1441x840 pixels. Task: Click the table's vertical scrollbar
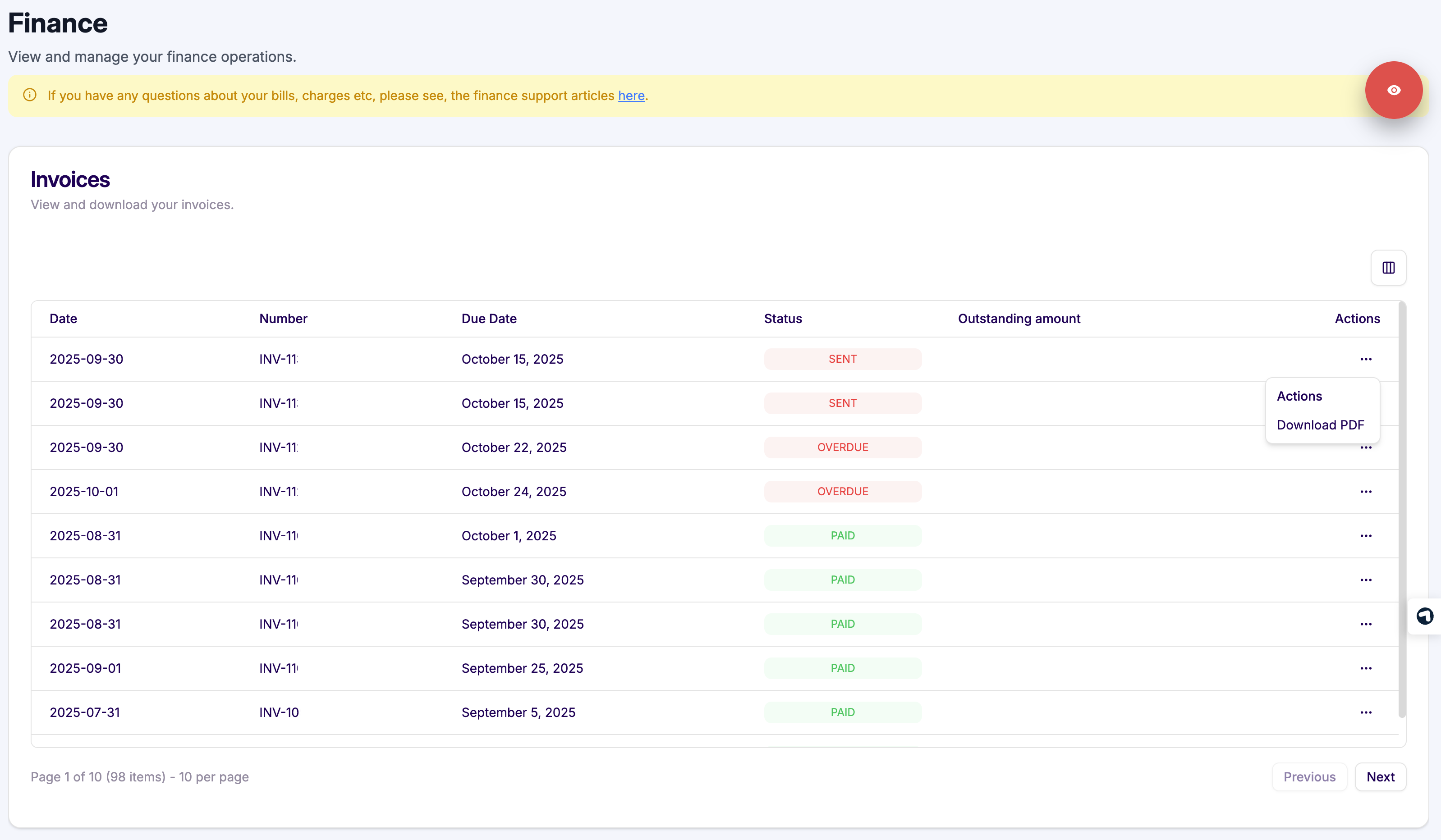1401,509
